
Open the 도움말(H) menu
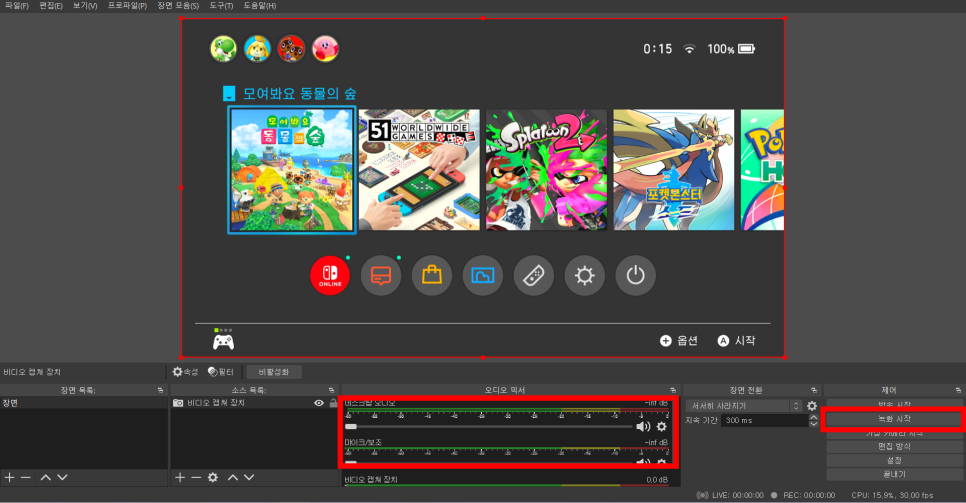[259, 6]
